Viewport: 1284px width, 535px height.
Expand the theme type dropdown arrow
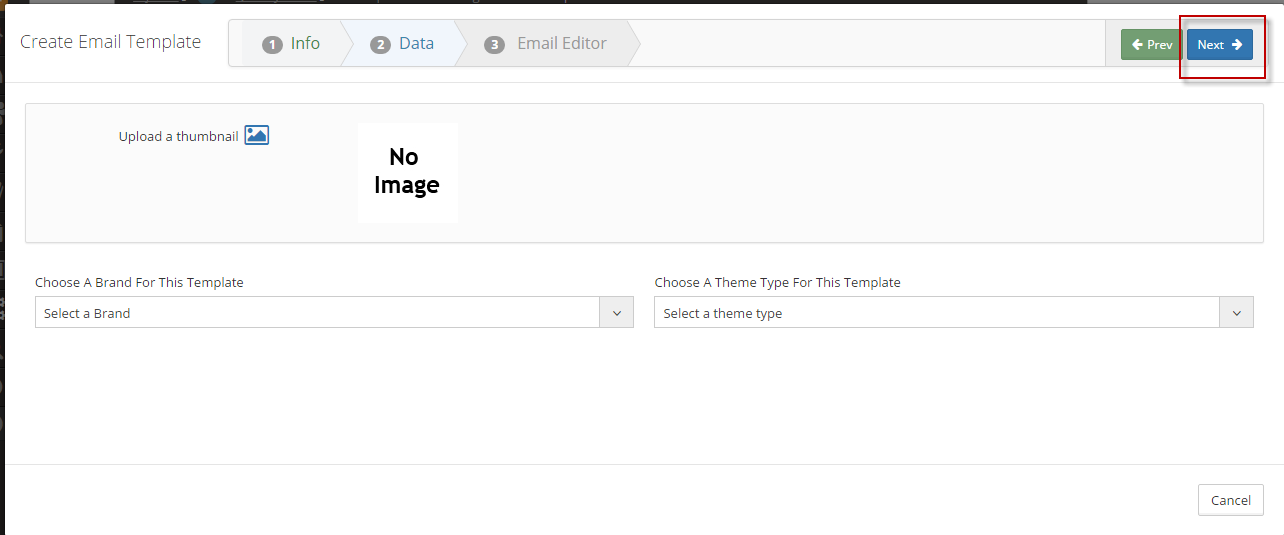click(x=1236, y=313)
